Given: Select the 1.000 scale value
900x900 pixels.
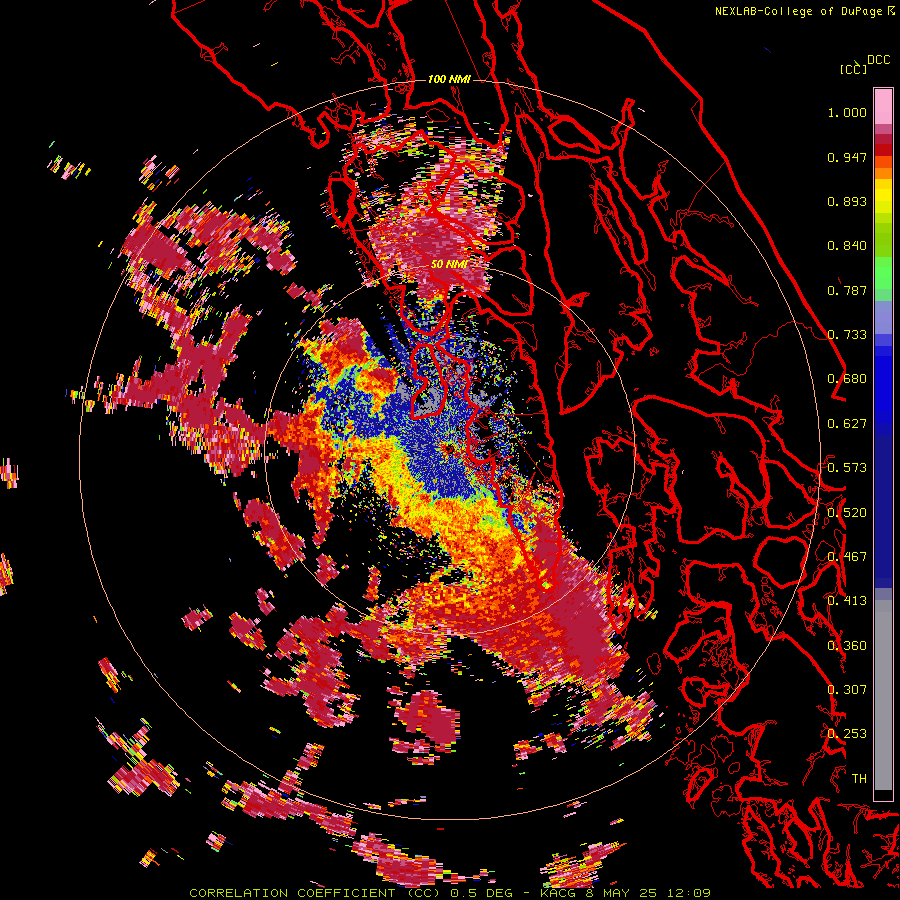Looking at the screenshot, I should click(847, 112).
